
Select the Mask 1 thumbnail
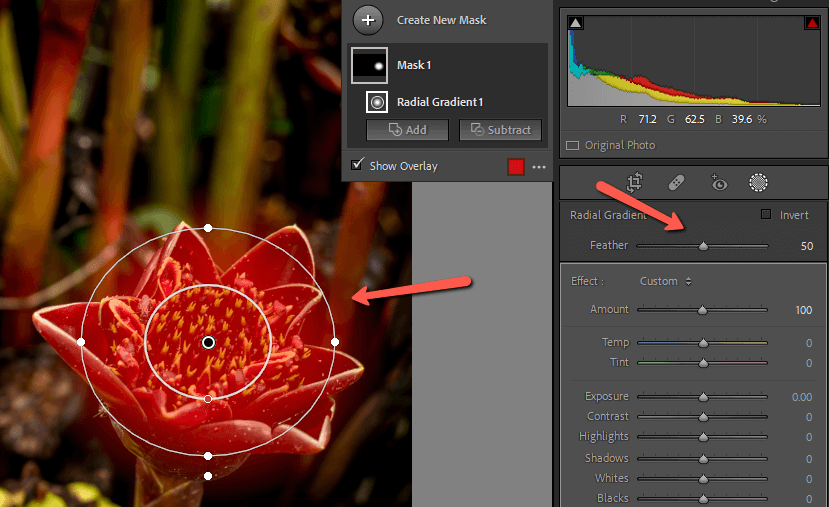coord(369,65)
